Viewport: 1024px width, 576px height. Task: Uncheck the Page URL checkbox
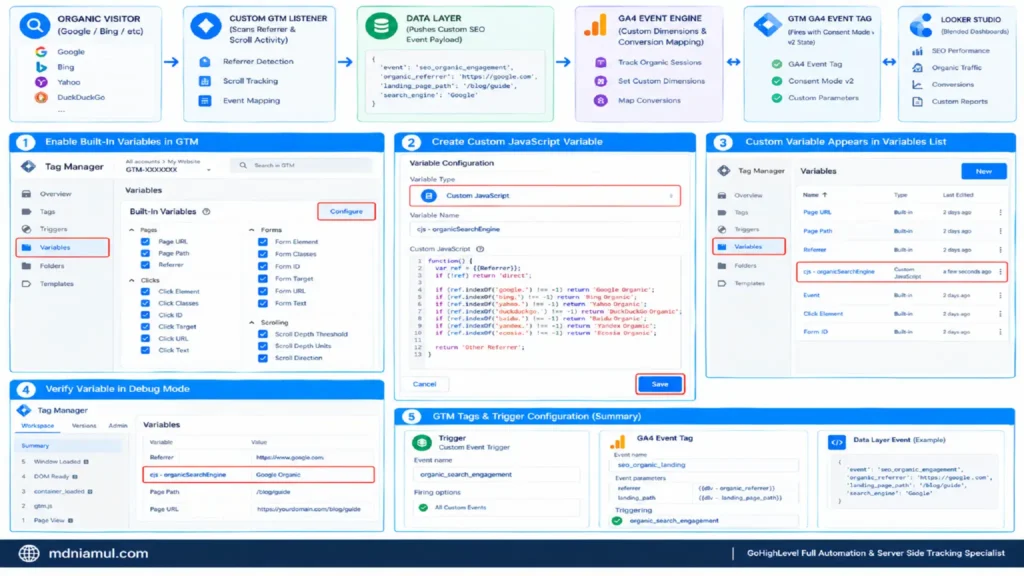click(x=145, y=242)
